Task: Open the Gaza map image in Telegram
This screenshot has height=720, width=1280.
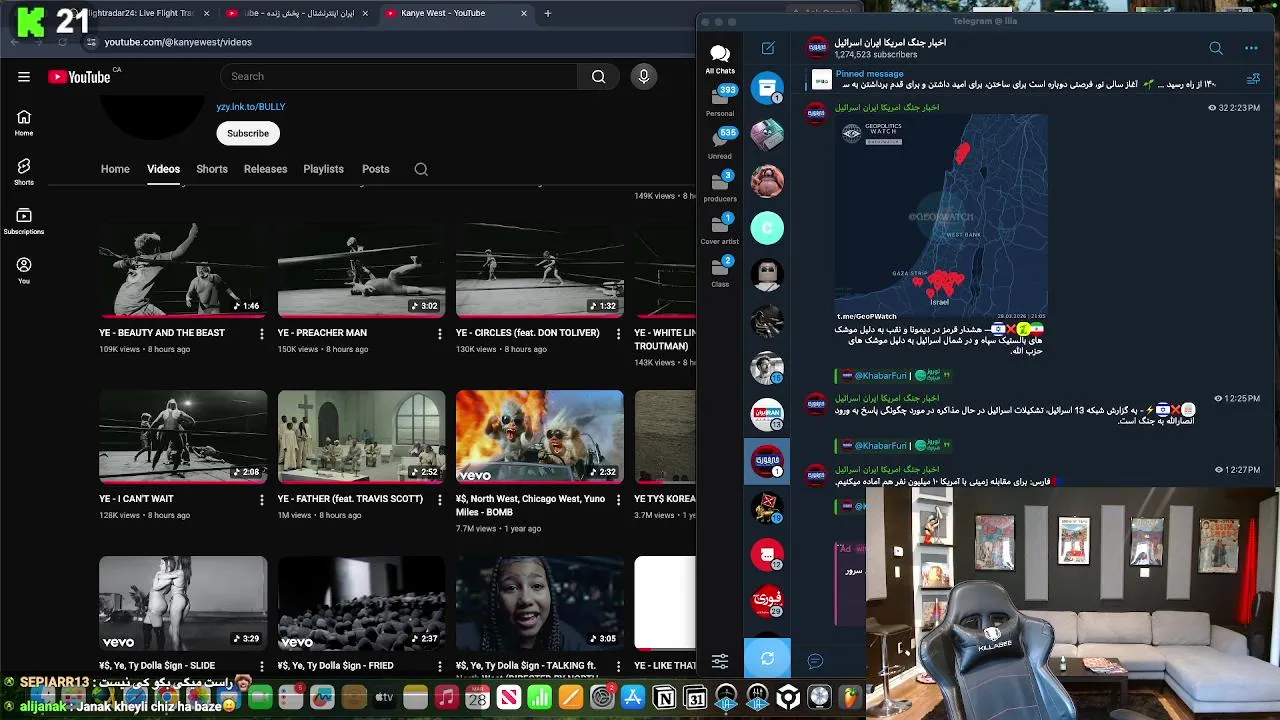Action: point(941,216)
